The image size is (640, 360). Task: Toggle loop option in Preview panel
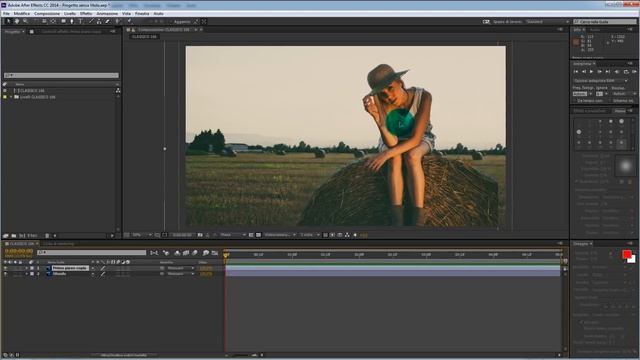point(626,72)
